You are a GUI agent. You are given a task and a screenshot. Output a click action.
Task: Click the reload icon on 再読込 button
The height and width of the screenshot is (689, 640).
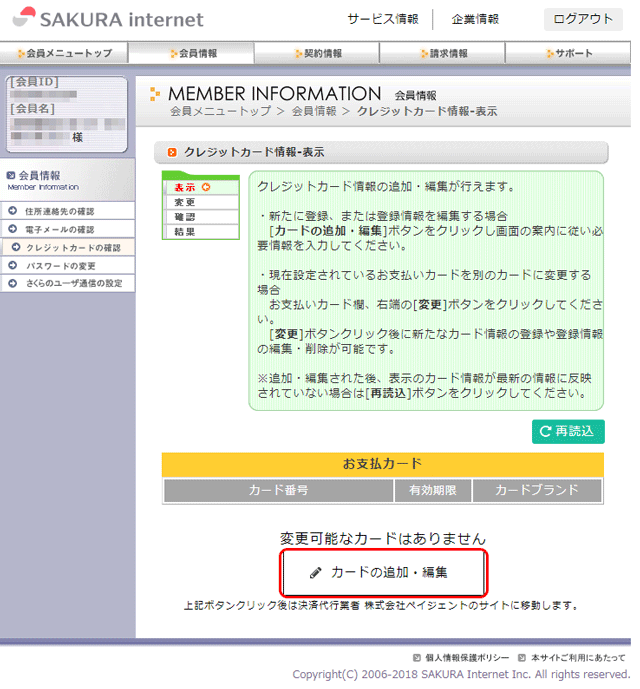(545, 431)
